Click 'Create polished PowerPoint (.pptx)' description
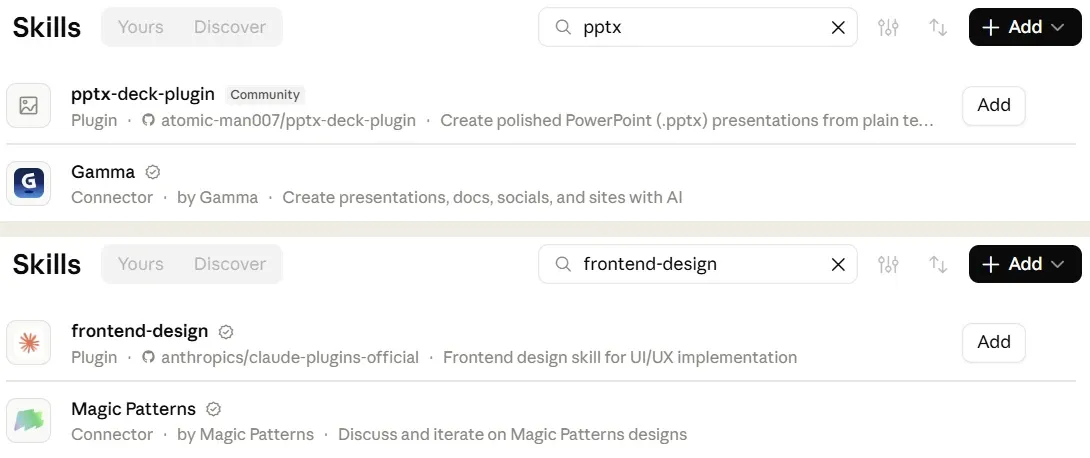The height and width of the screenshot is (458, 1090). click(x=687, y=120)
